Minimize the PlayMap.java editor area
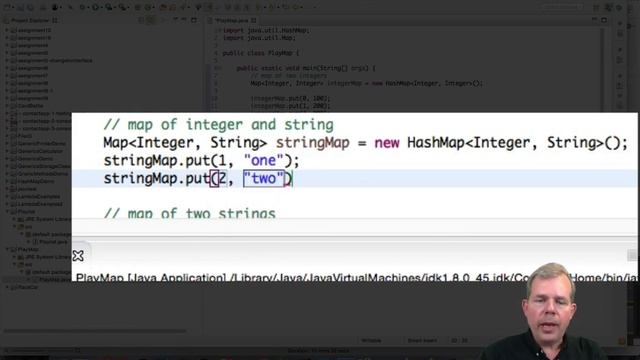Screen dimensions: 640x360 click(x=595, y=20)
